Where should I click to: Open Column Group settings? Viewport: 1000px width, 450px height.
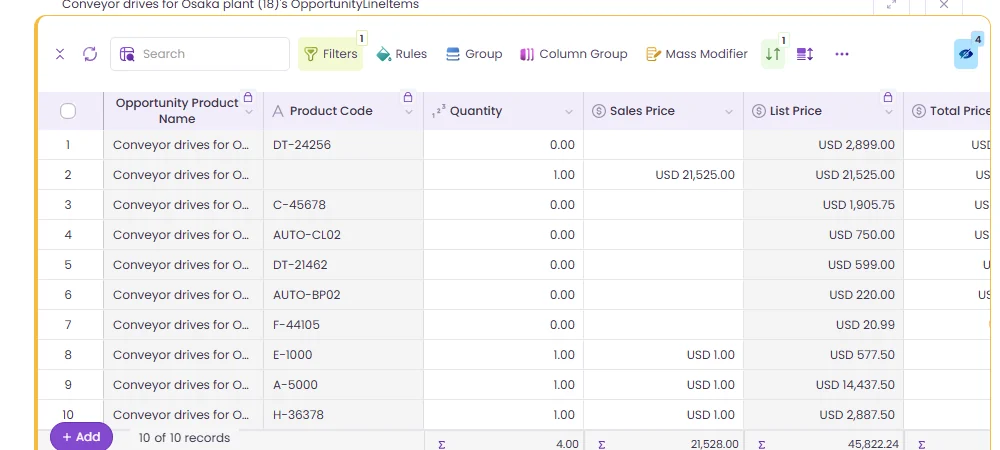573,54
